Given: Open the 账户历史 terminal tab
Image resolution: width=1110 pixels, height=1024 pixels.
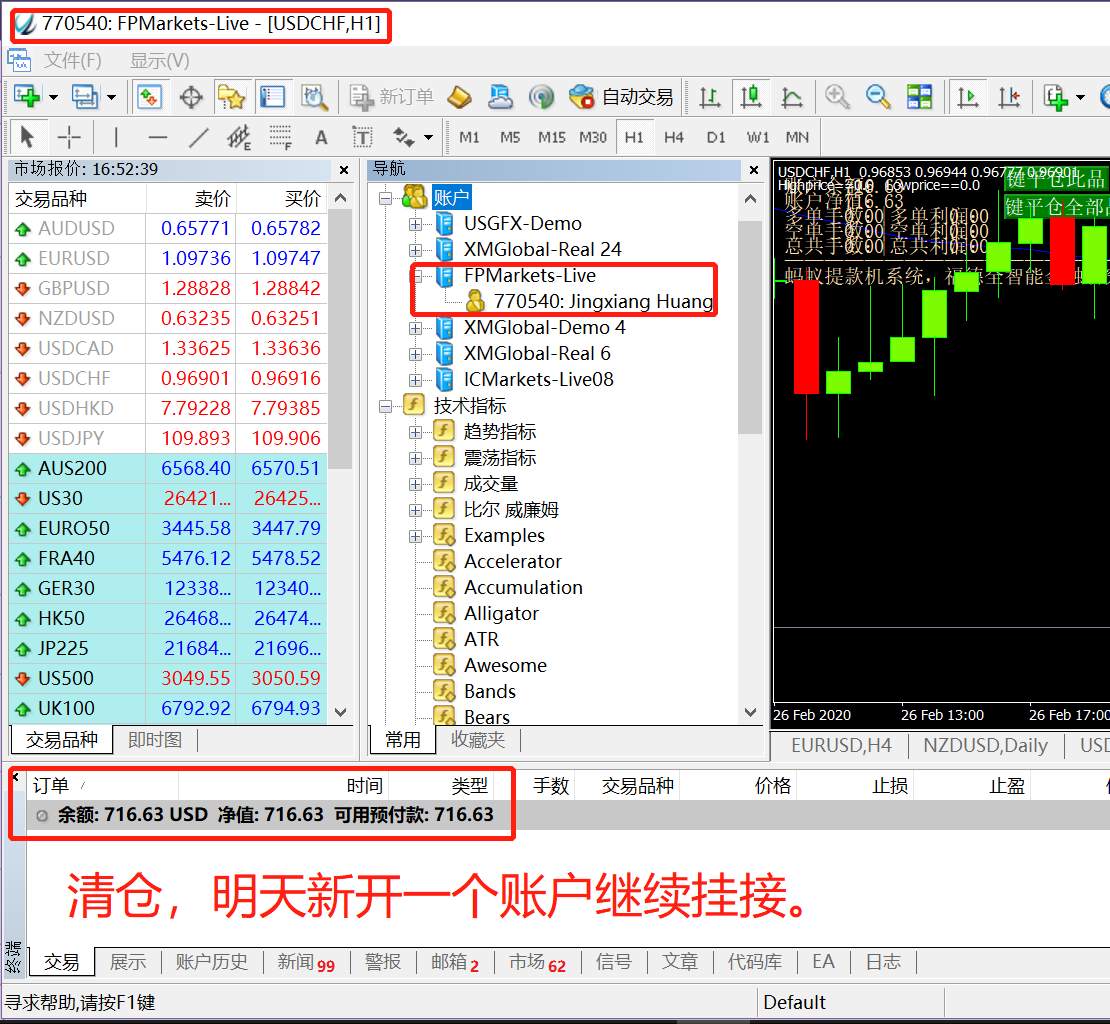Looking at the screenshot, I should [211, 962].
